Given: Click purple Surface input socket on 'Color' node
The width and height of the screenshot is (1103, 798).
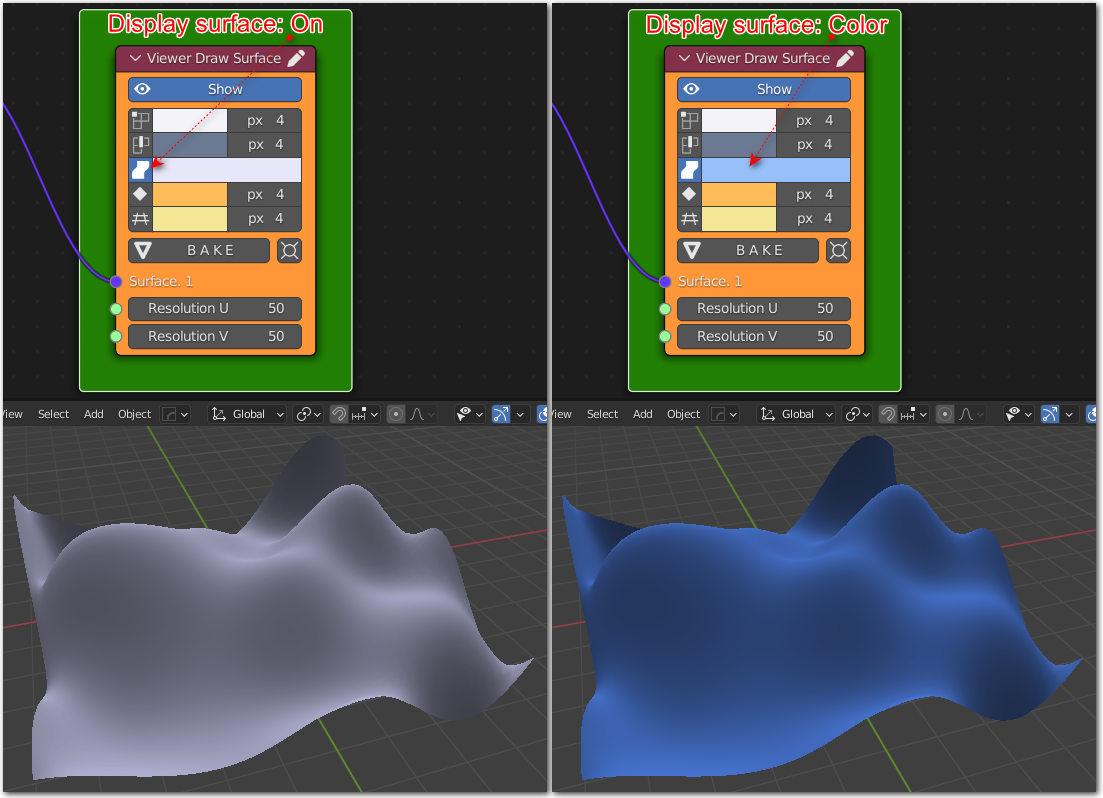Looking at the screenshot, I should [665, 281].
